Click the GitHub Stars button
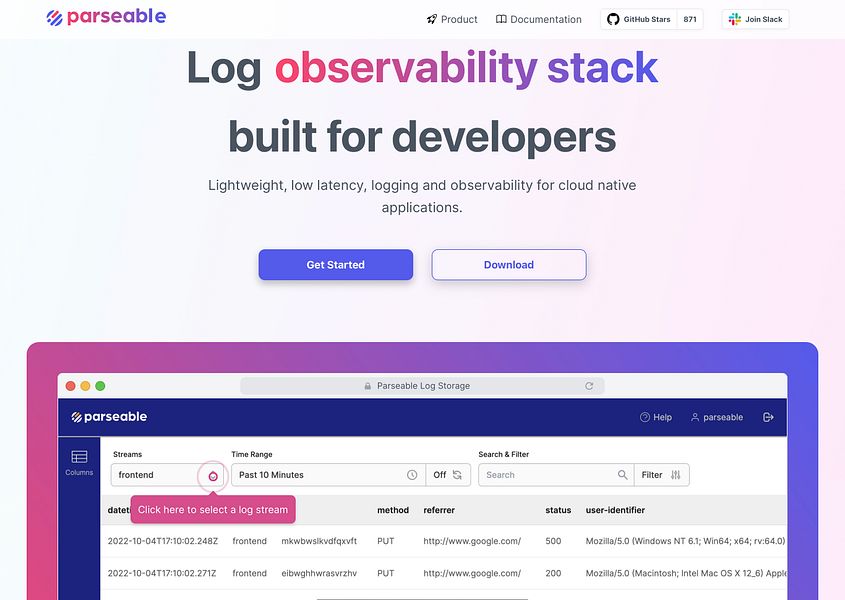This screenshot has width=845, height=600. point(652,19)
